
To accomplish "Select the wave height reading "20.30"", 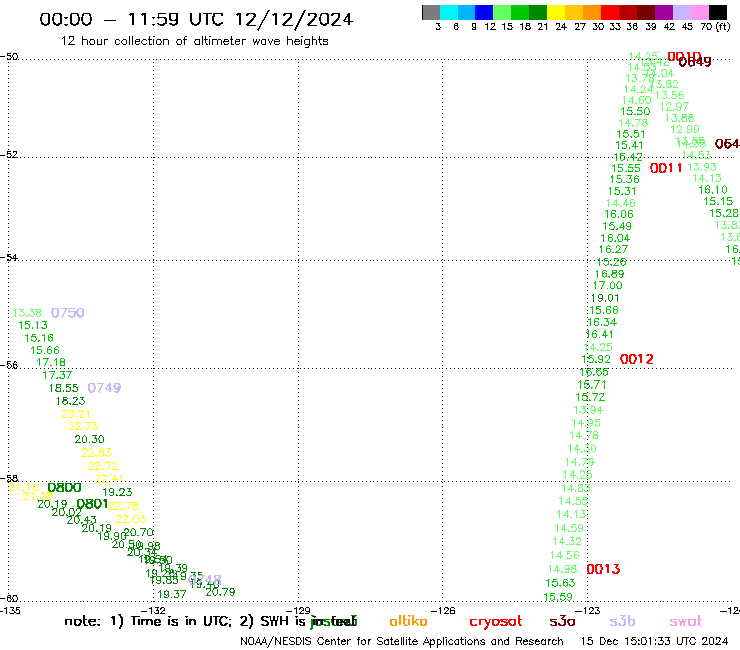I will click(x=89, y=439).
